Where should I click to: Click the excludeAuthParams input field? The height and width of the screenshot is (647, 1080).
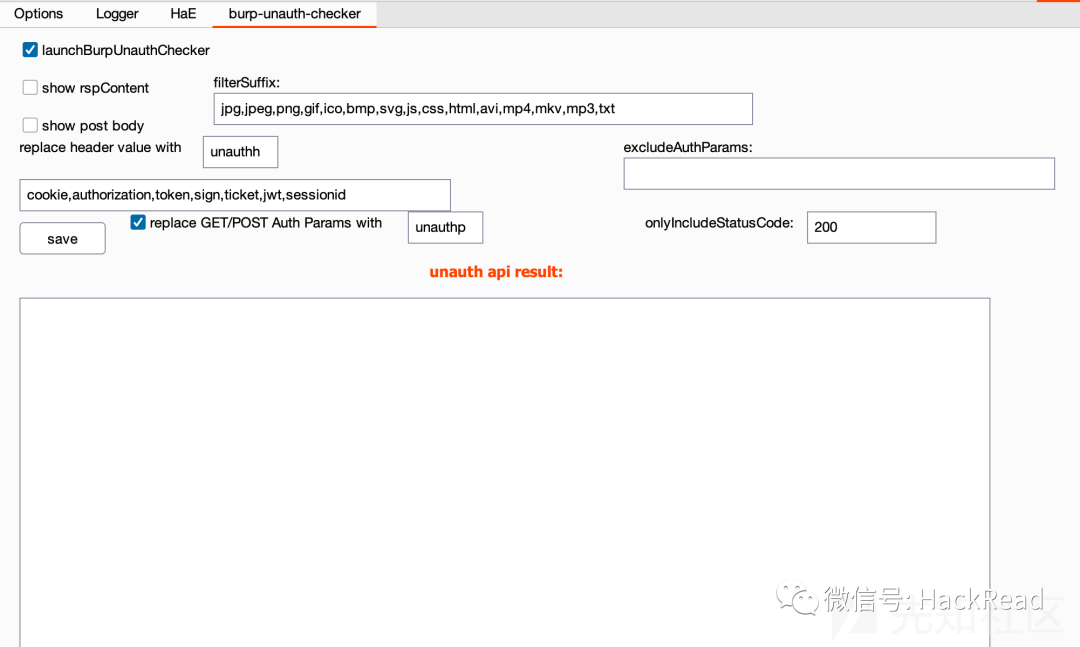click(x=839, y=174)
